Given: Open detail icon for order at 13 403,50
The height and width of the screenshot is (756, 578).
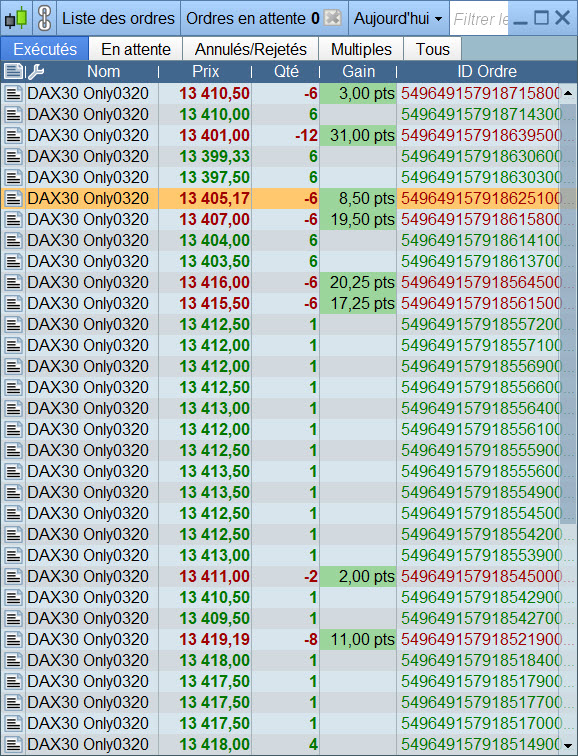Looking at the screenshot, I should pos(13,261).
